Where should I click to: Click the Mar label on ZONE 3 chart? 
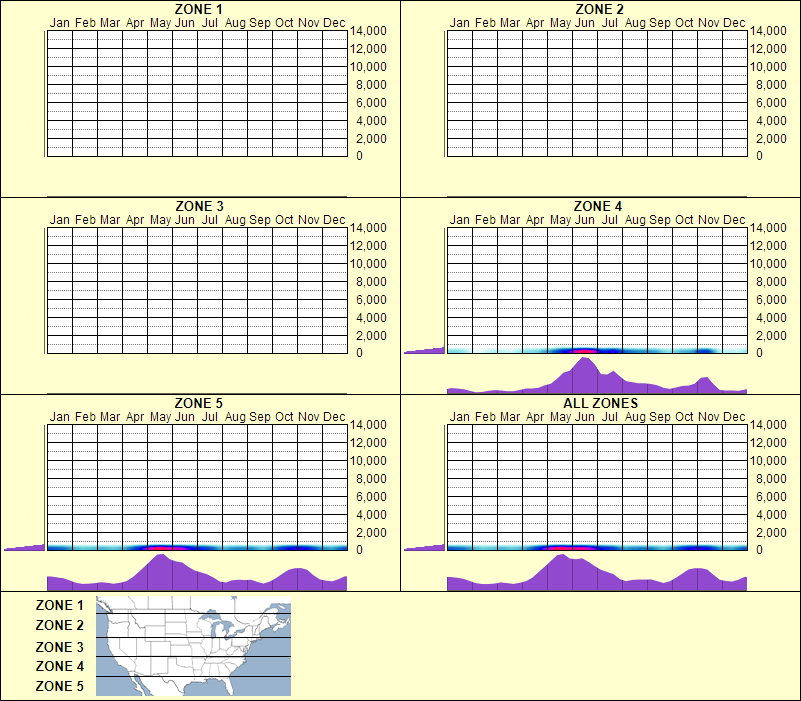(110, 220)
